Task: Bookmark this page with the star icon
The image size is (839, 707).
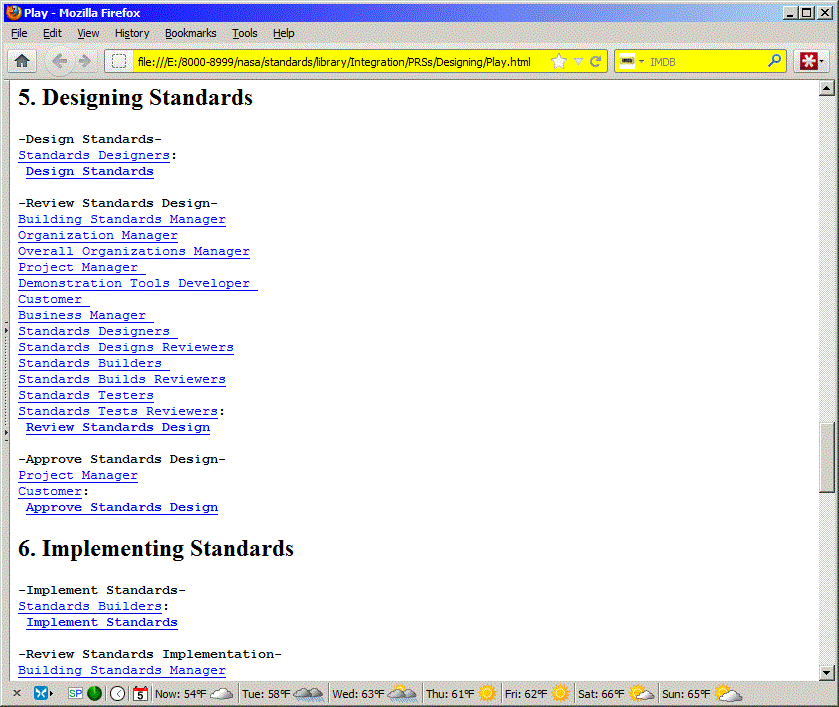Action: [559, 62]
